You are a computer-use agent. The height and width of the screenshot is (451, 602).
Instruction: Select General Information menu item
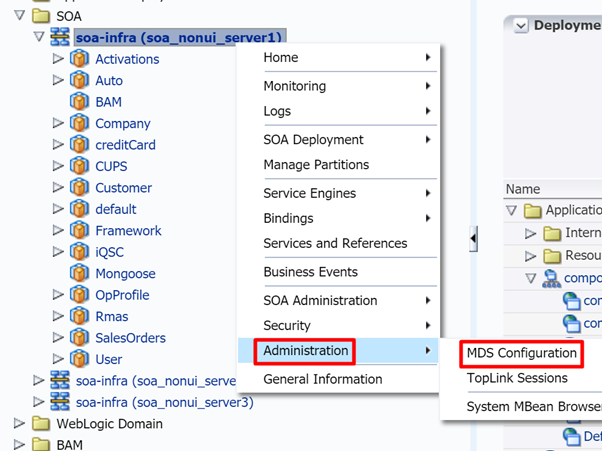click(x=338, y=379)
